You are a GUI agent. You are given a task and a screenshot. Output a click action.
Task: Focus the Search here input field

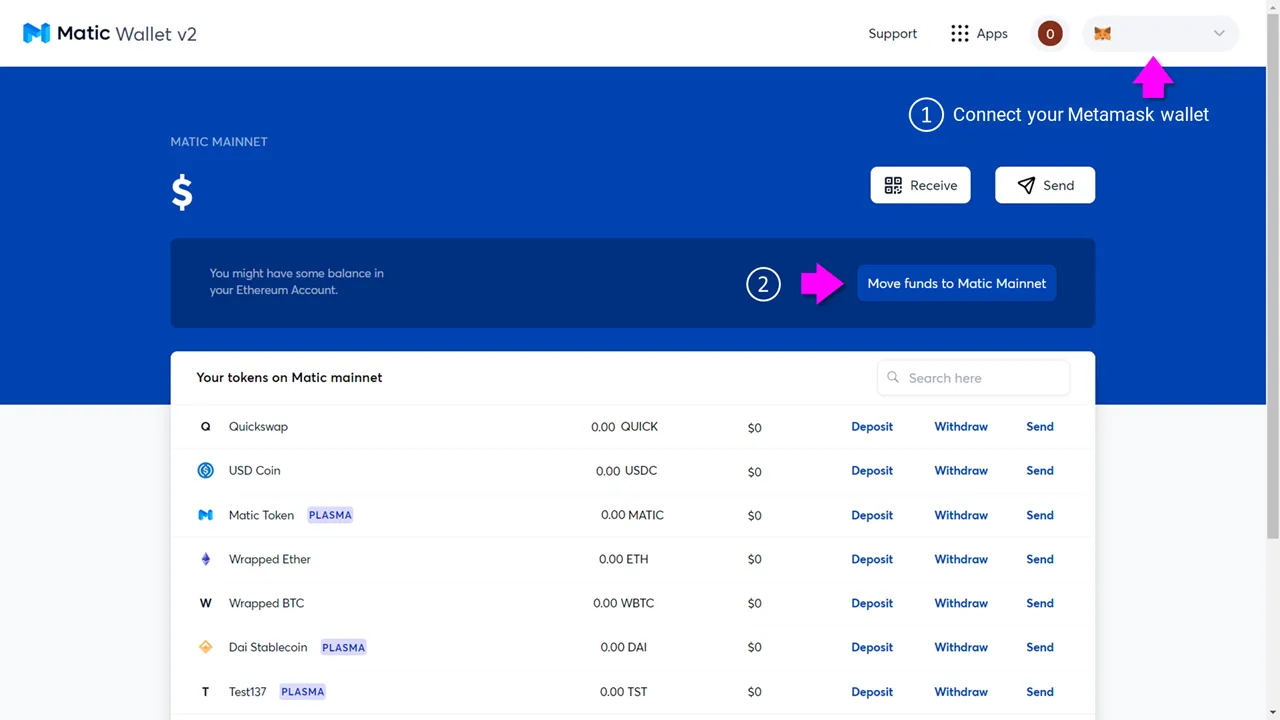click(x=973, y=378)
